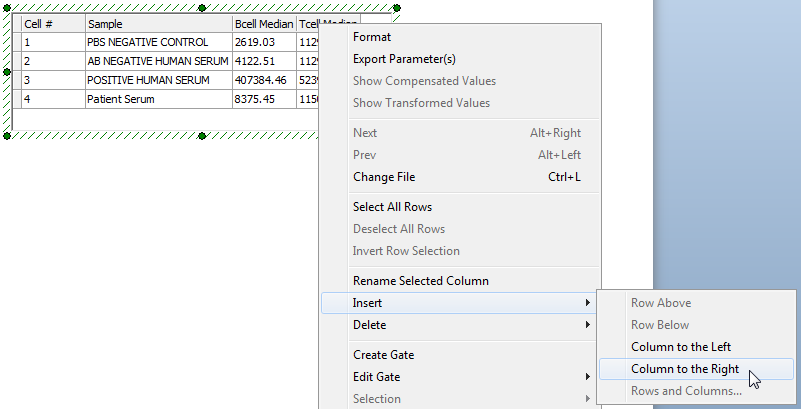Select Export Parameter(s) menu entry
Viewport: 801px width, 409px height.
tap(404, 59)
